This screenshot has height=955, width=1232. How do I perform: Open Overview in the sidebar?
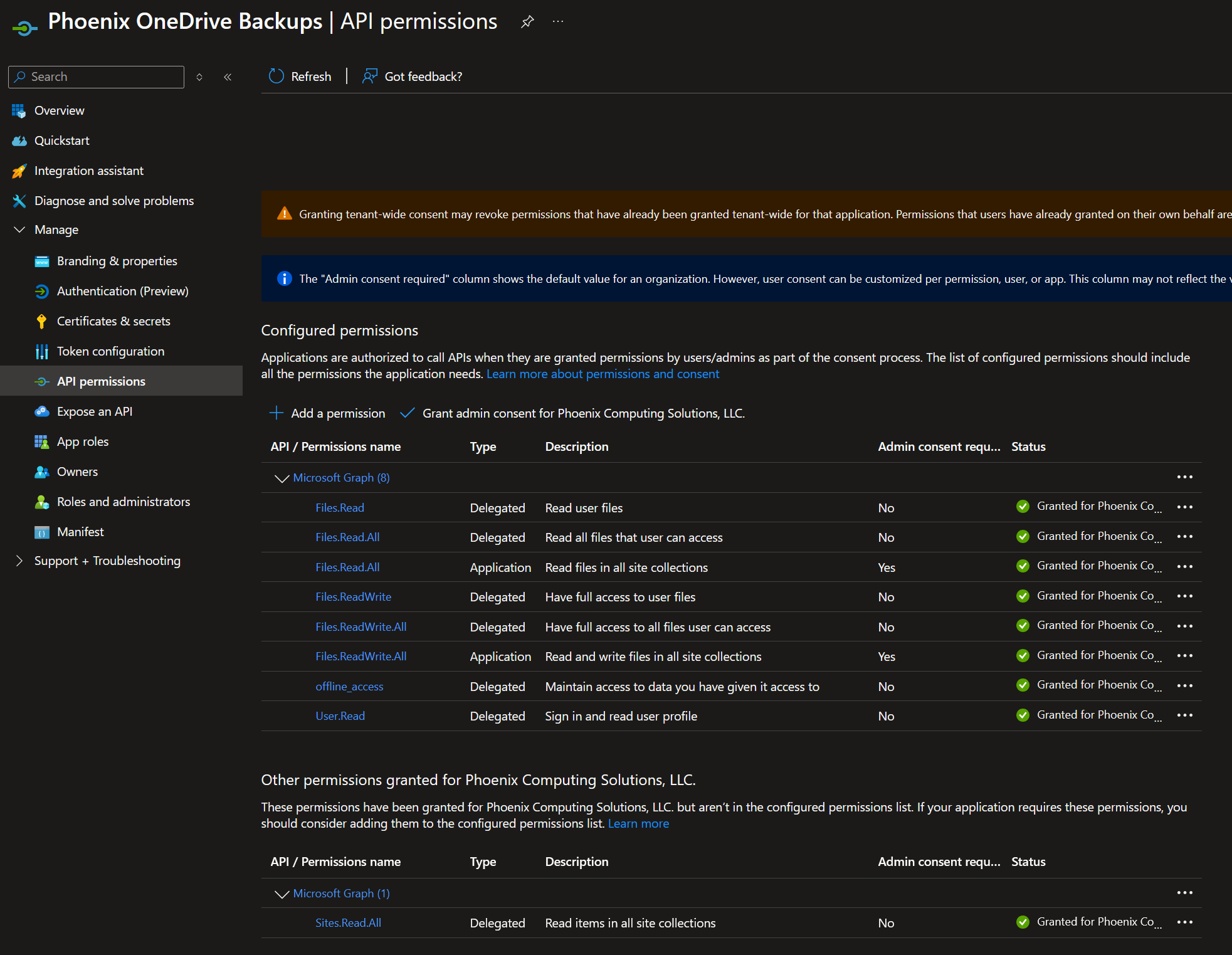(59, 110)
